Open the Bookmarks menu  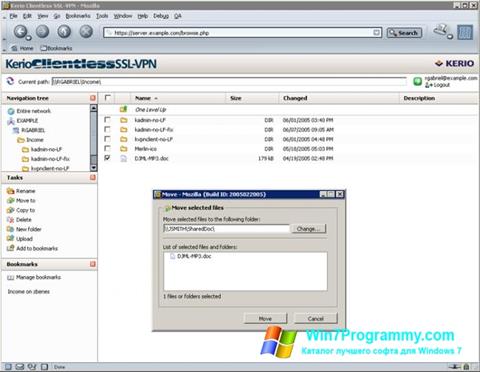[78, 16]
